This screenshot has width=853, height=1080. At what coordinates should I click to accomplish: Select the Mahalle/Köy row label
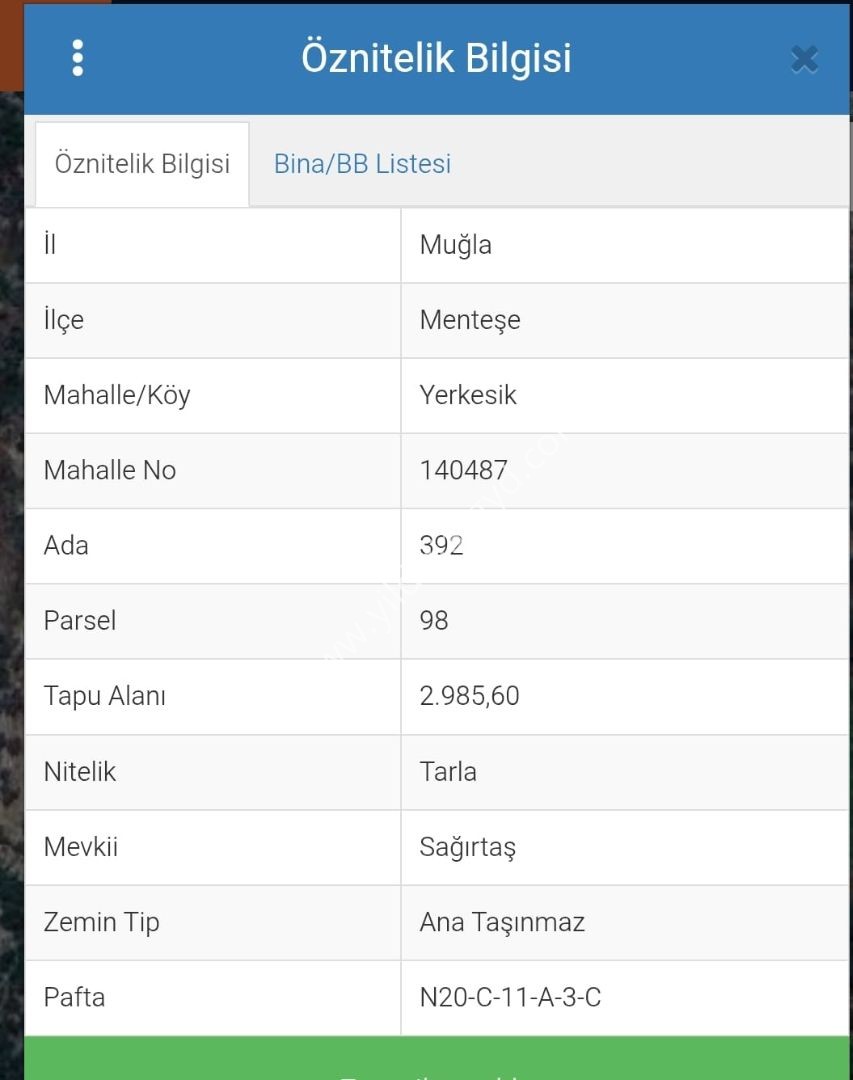tap(116, 395)
